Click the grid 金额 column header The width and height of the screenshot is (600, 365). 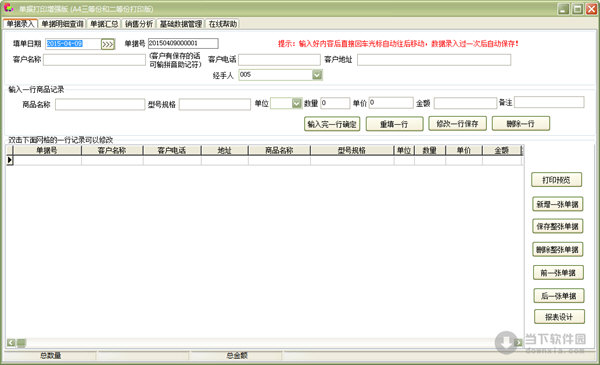(x=501, y=150)
